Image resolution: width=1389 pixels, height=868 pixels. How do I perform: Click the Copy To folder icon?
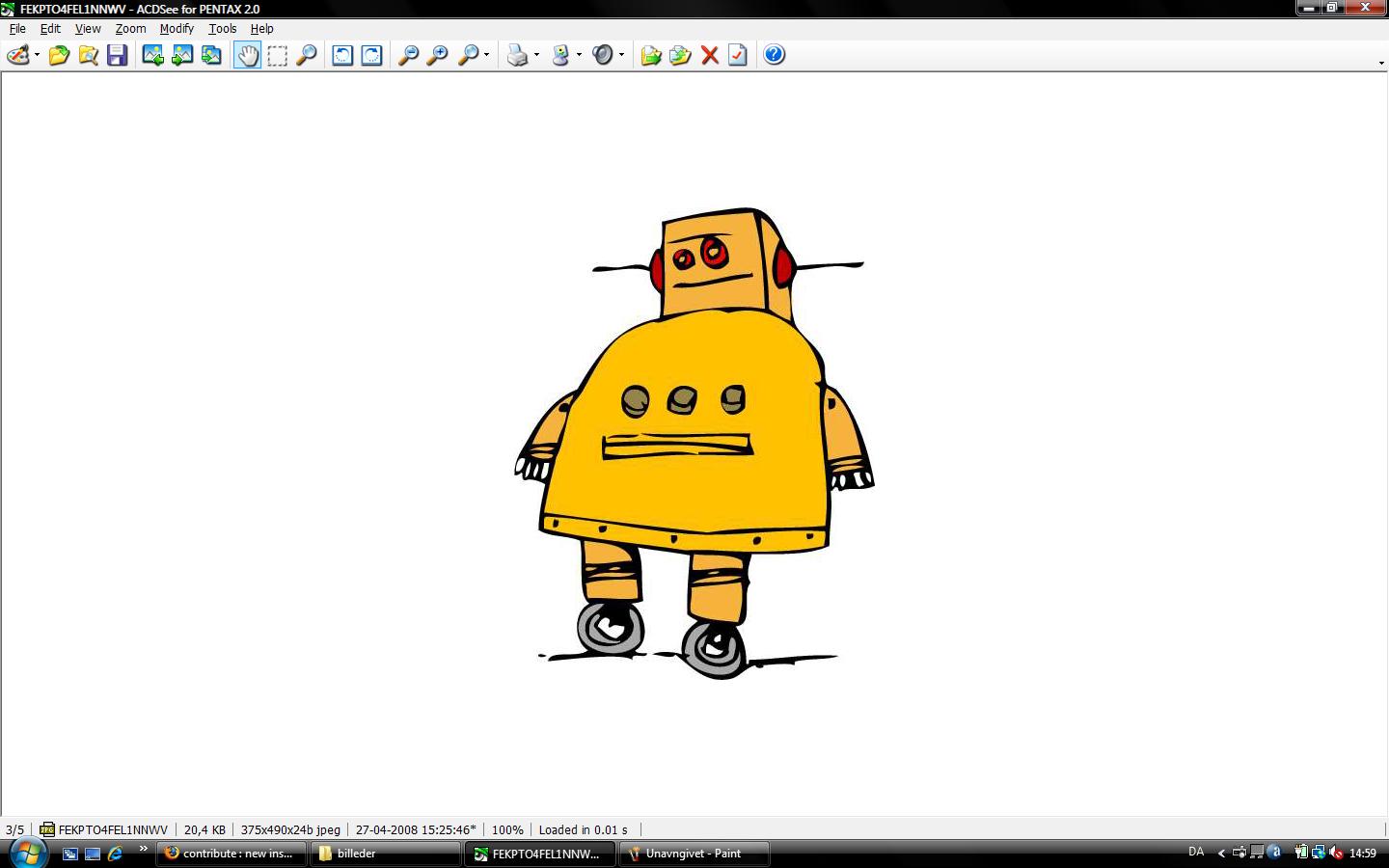click(x=651, y=55)
